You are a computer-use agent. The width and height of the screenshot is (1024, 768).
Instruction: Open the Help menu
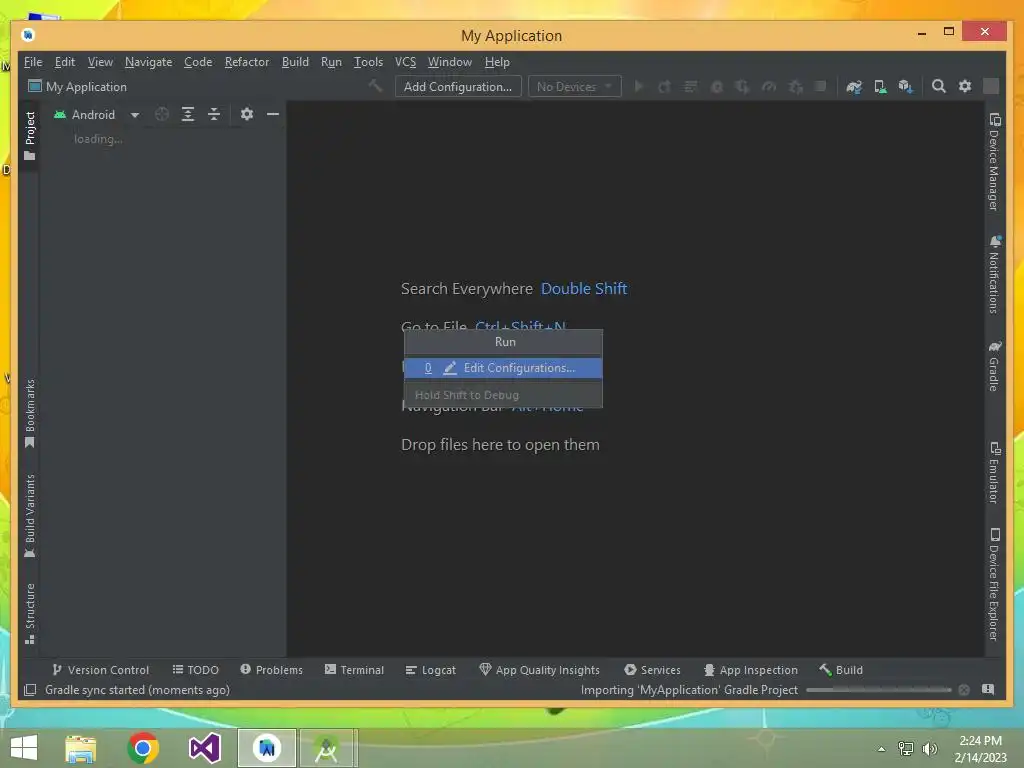pos(497,62)
